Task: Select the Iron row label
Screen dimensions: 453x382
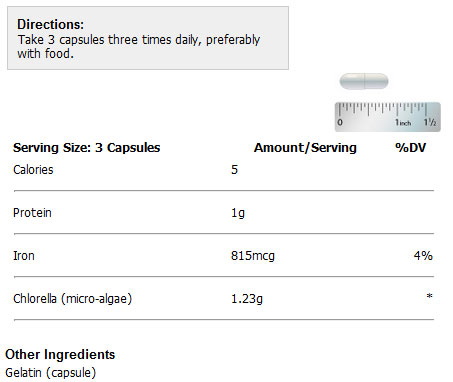Action: point(24,256)
